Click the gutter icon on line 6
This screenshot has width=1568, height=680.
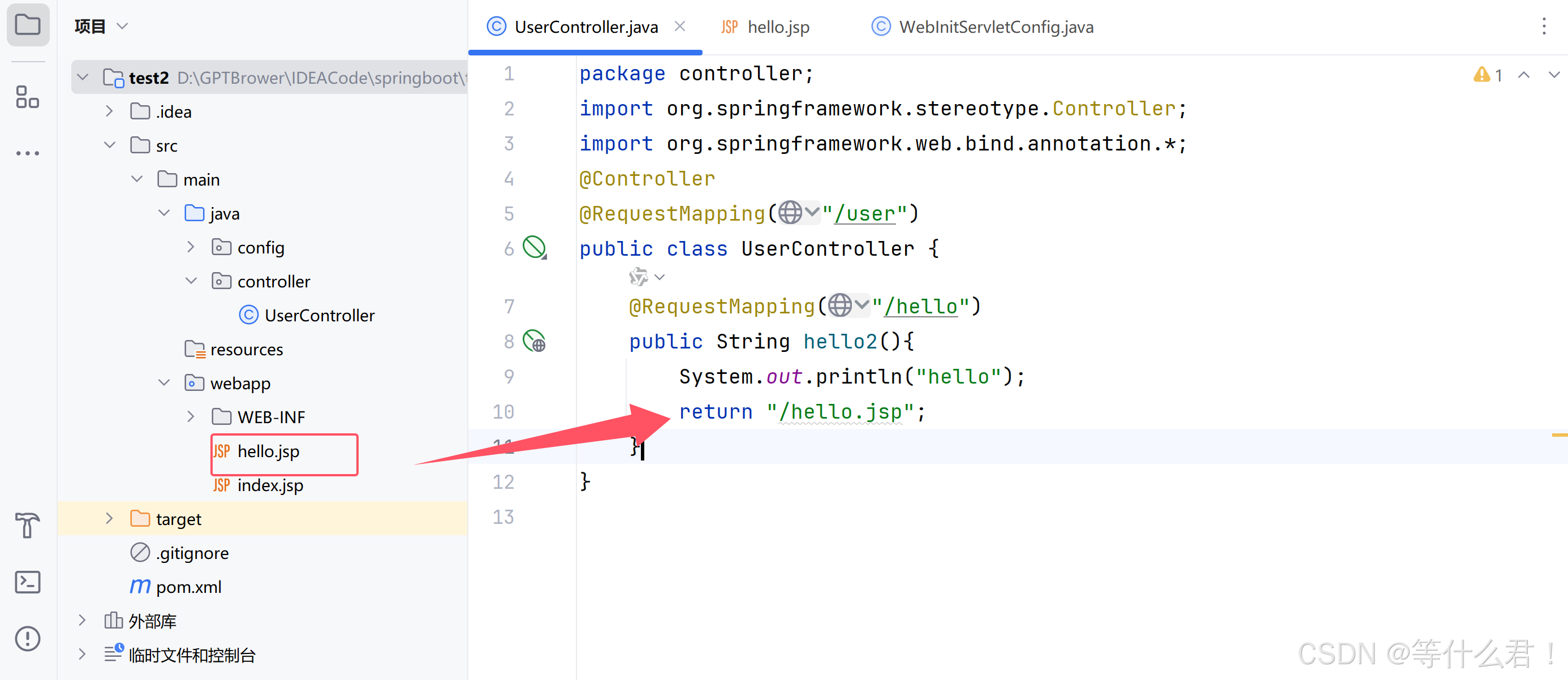click(x=535, y=248)
